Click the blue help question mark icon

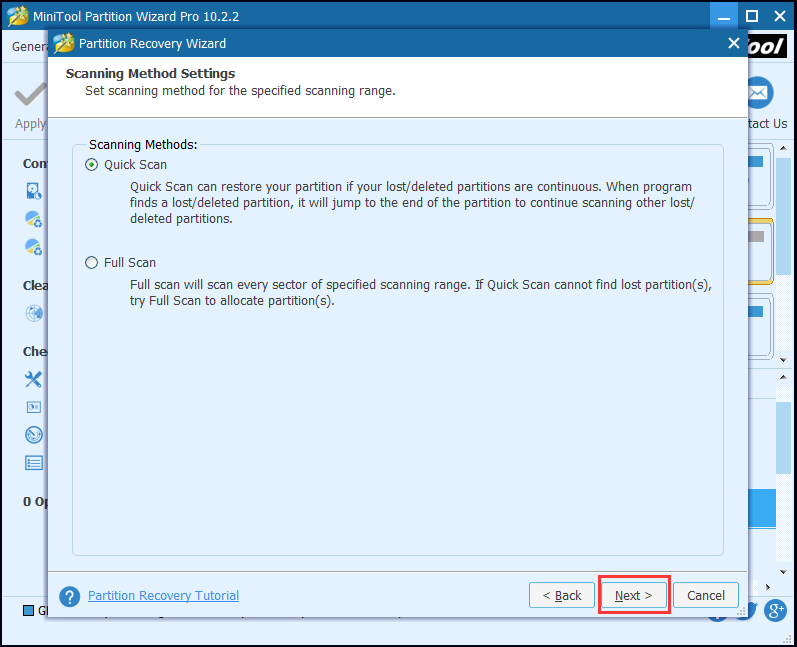(x=70, y=596)
